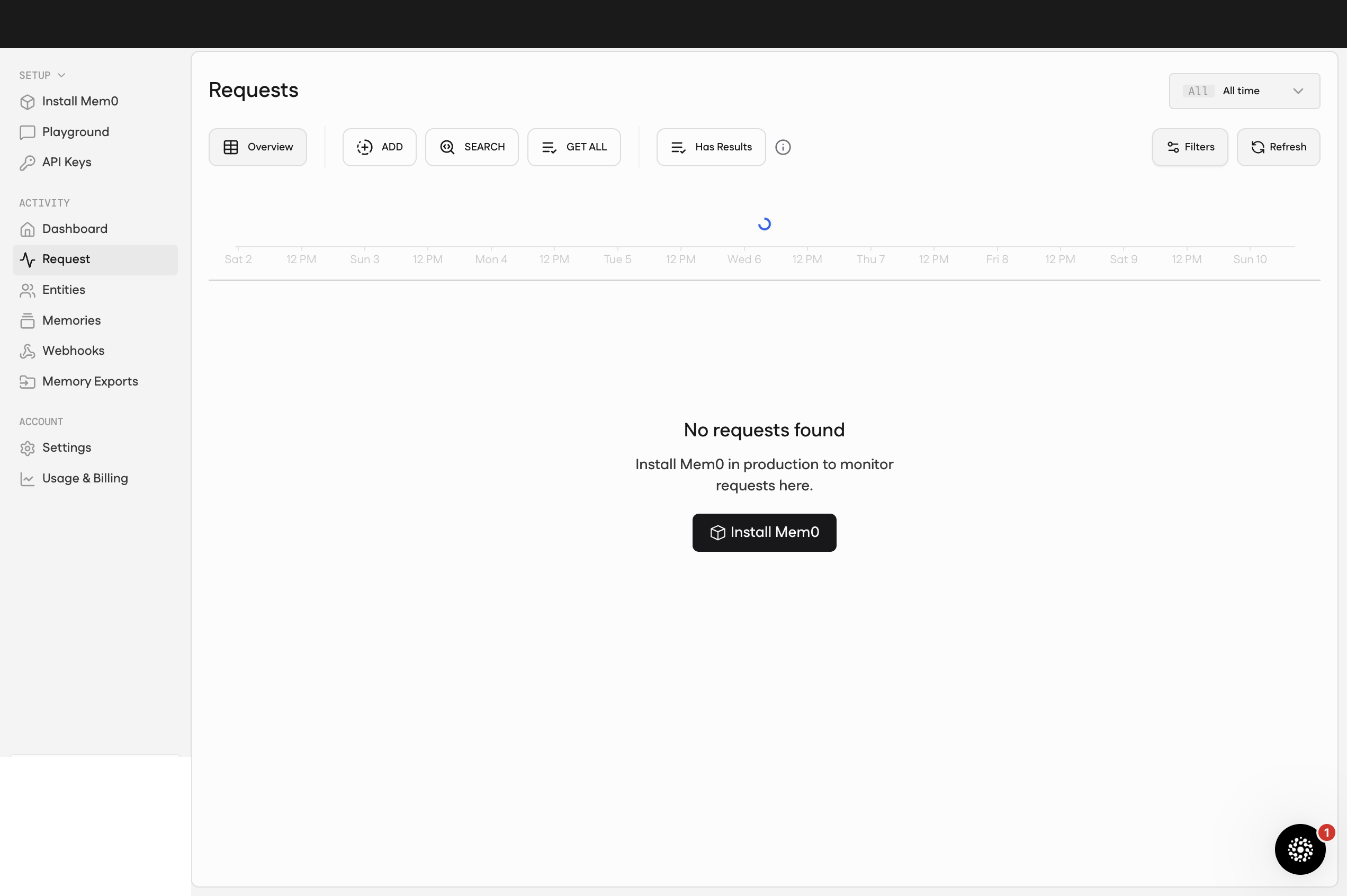Open Usage & Billing
Image resolution: width=1347 pixels, height=896 pixels.
95,478
